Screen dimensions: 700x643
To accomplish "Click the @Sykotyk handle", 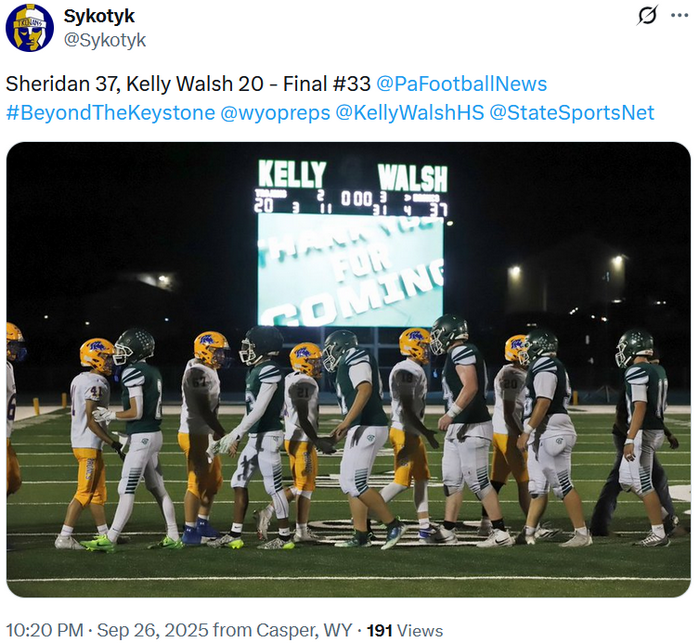I will pyautogui.click(x=105, y=40).
